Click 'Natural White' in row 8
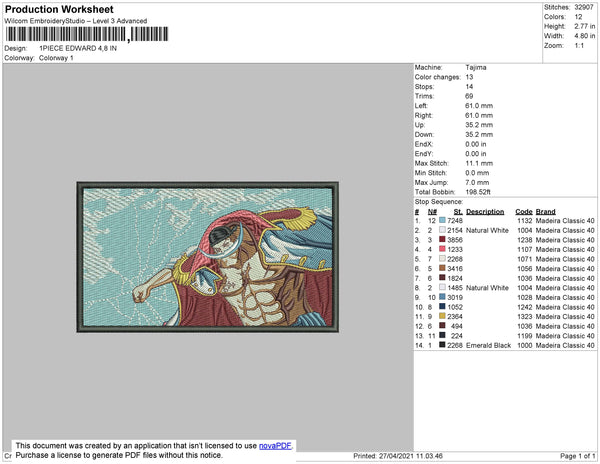Image resolution: width=600 pixels, height=464 pixels. pyautogui.click(x=487, y=288)
